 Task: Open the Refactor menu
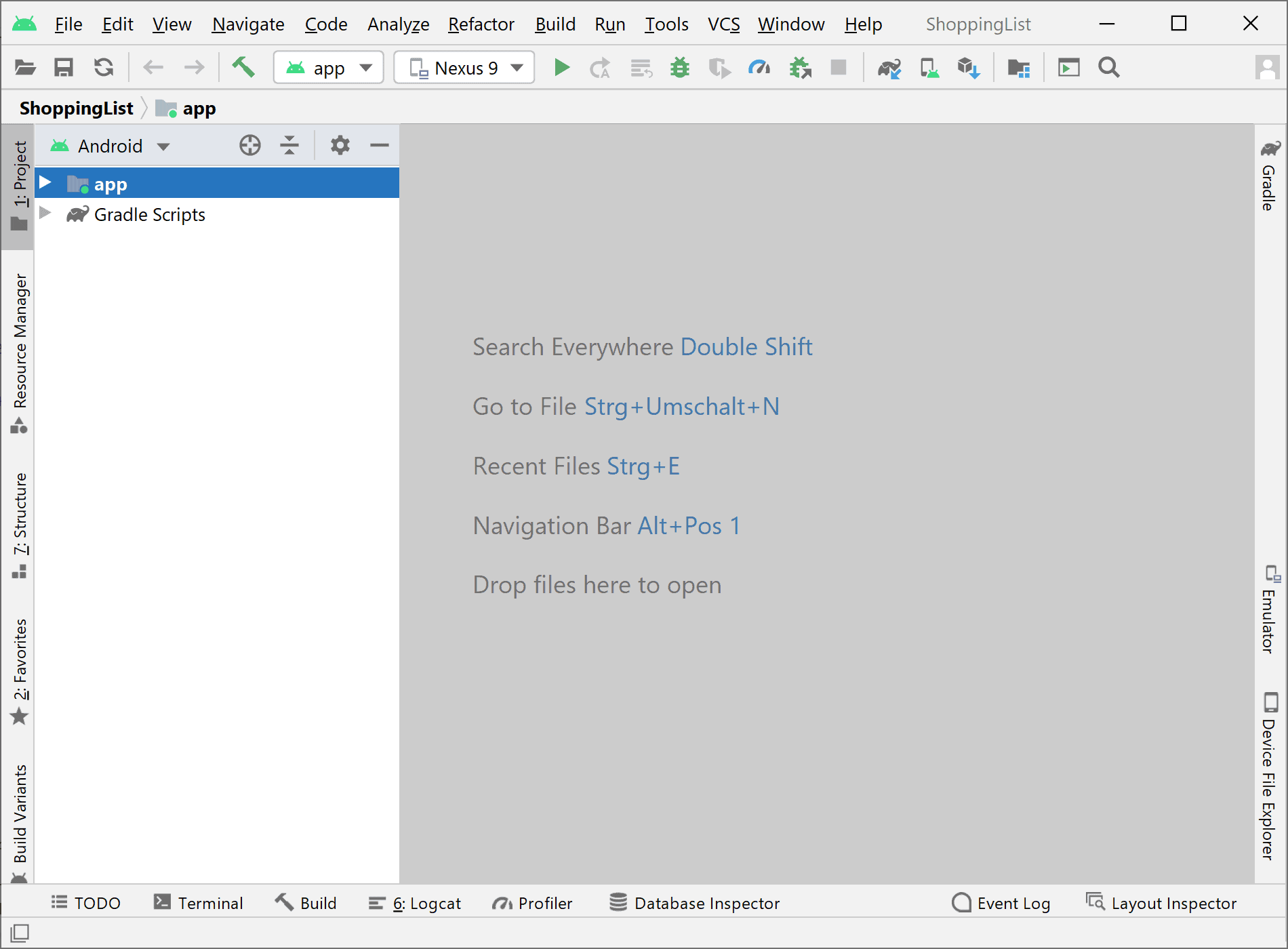pyautogui.click(x=481, y=24)
